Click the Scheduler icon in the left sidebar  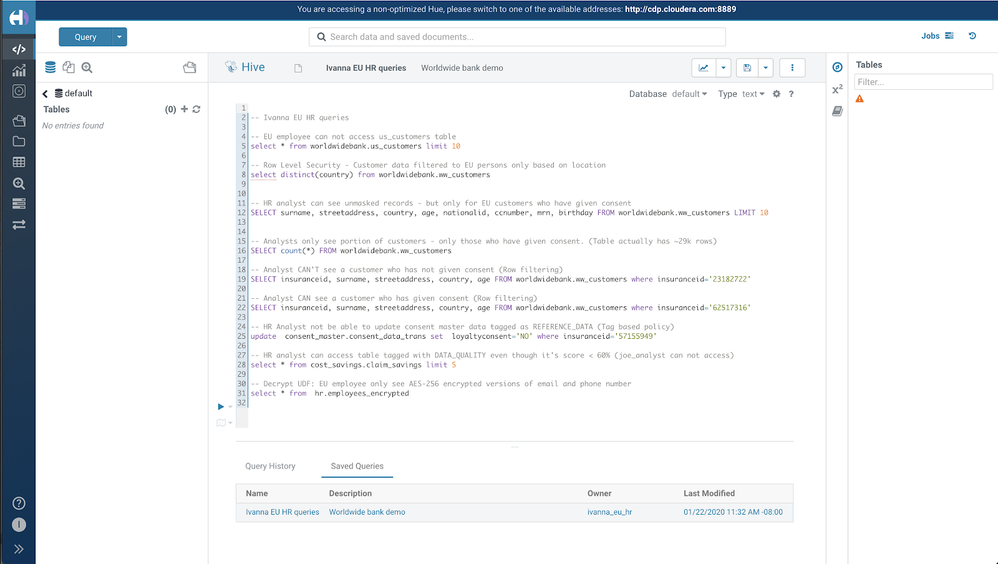point(19,92)
